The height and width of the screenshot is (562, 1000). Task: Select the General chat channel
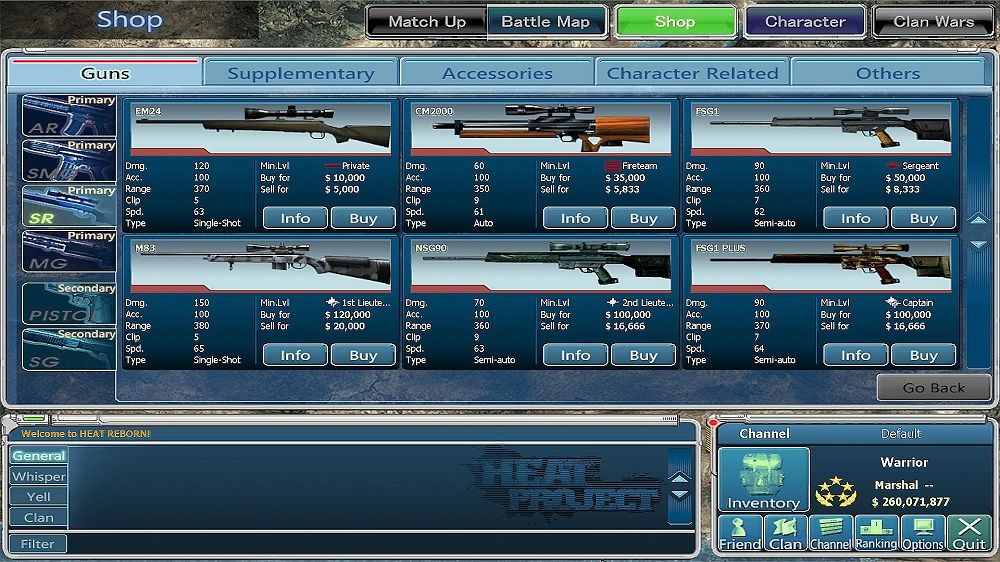pyautogui.click(x=39, y=456)
